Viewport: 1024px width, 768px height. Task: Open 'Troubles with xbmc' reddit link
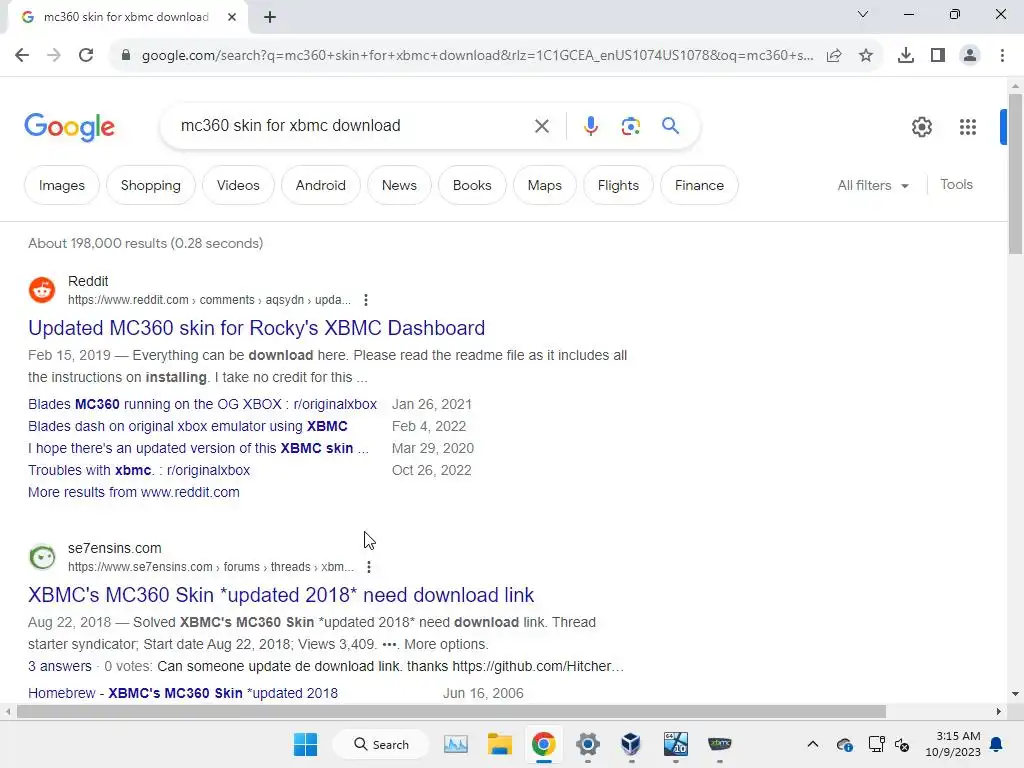(x=139, y=470)
